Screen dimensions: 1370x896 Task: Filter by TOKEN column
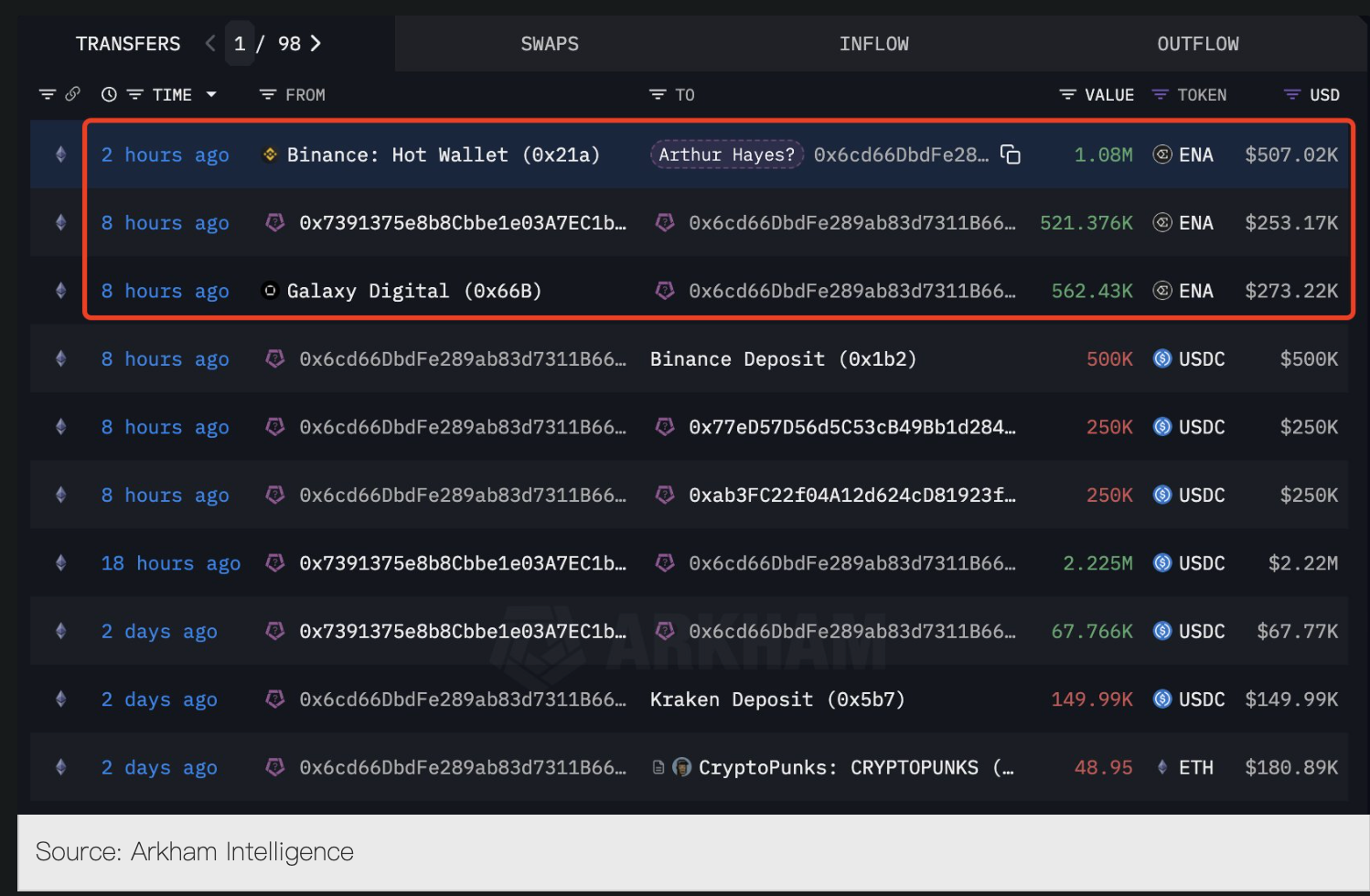(1160, 94)
